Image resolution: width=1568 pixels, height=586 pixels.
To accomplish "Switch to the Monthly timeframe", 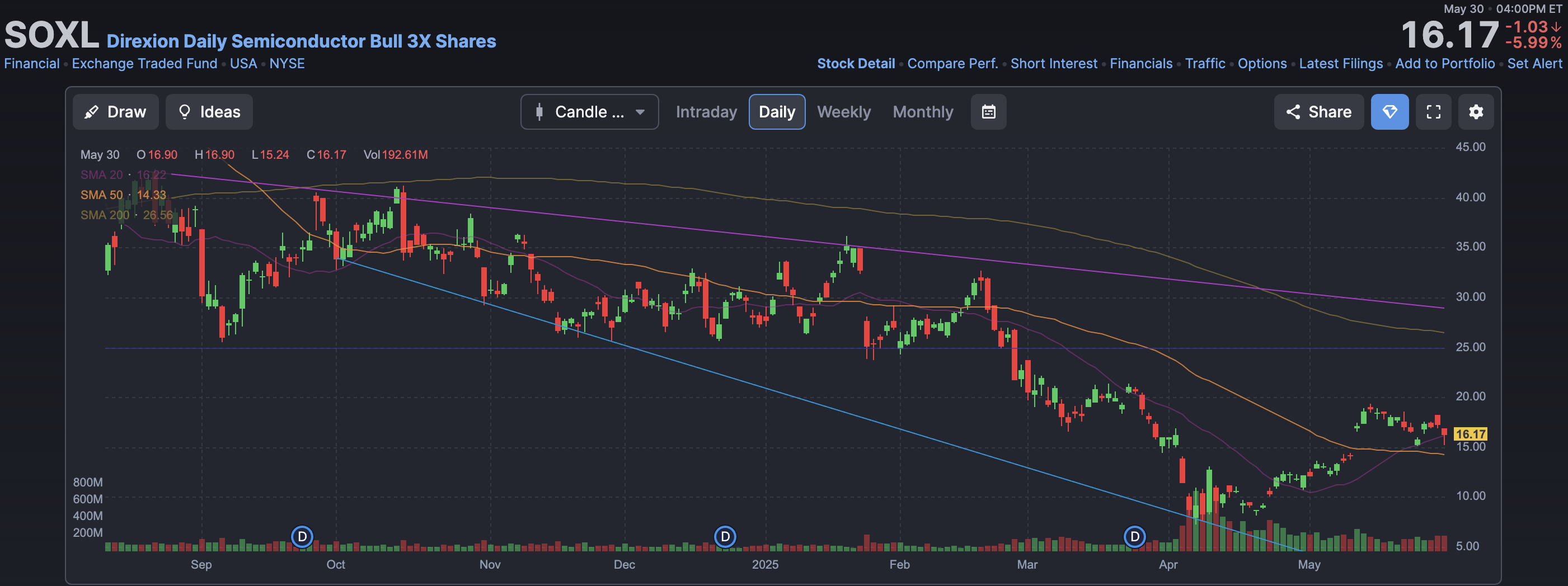I will 923,112.
